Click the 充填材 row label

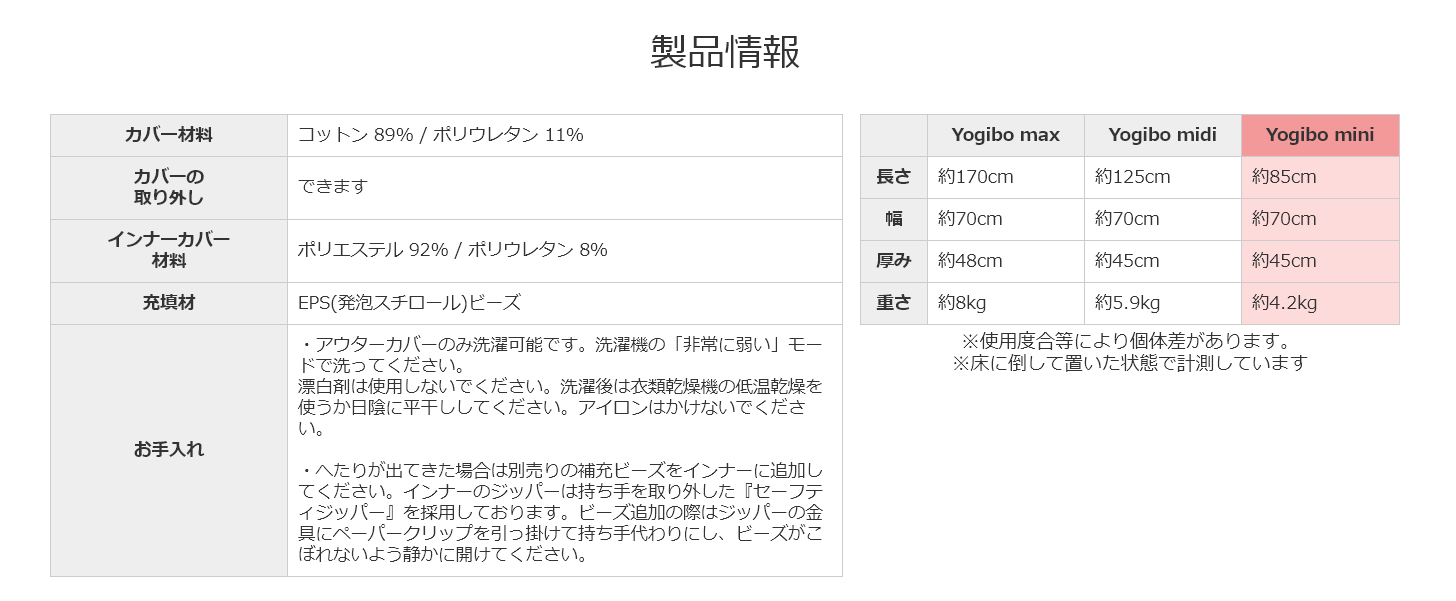169,303
